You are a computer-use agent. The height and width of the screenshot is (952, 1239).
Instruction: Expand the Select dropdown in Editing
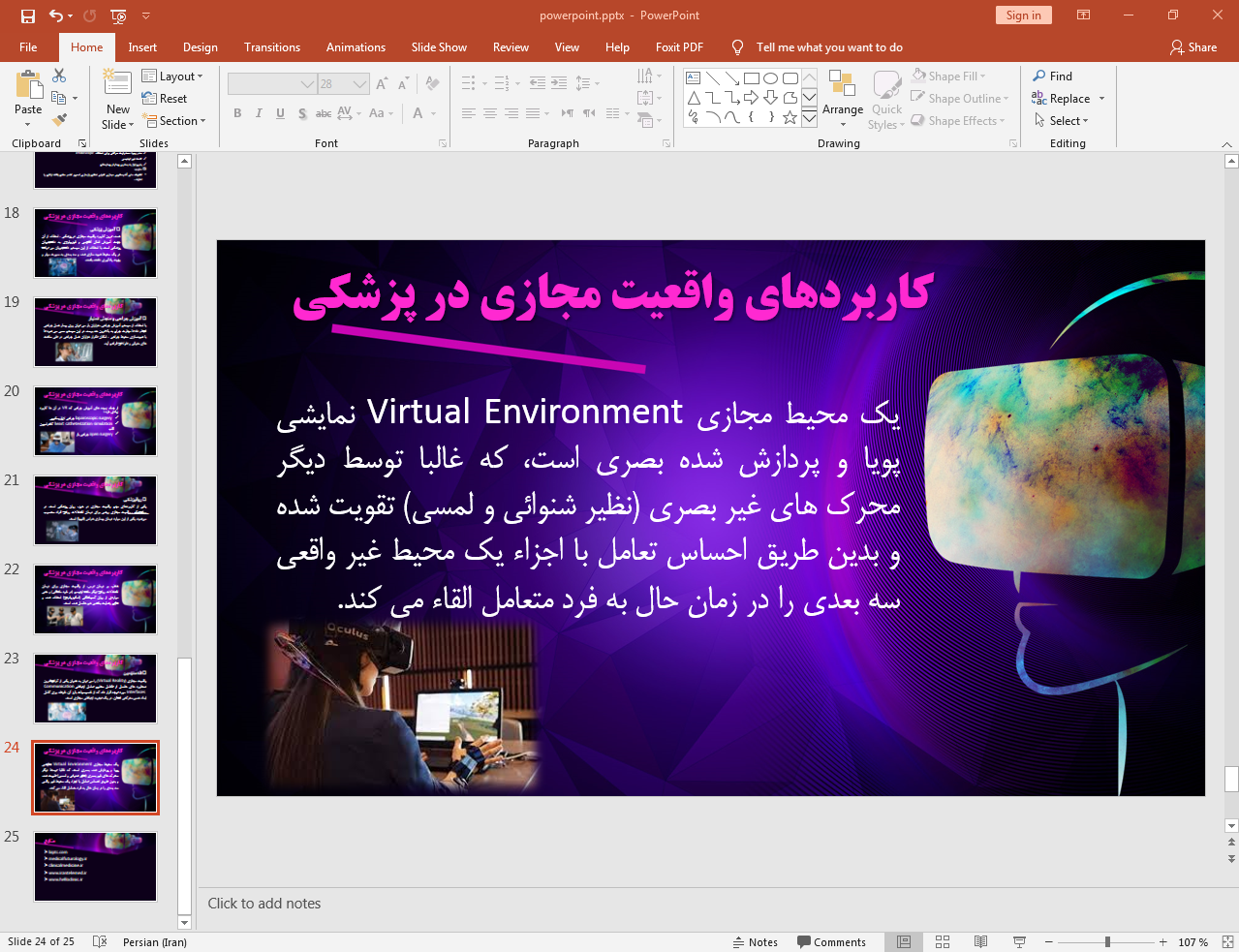point(1062,121)
